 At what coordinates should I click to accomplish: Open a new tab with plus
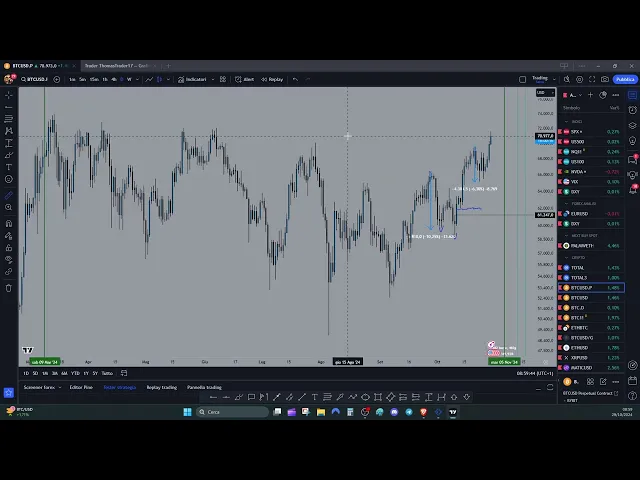168,66
